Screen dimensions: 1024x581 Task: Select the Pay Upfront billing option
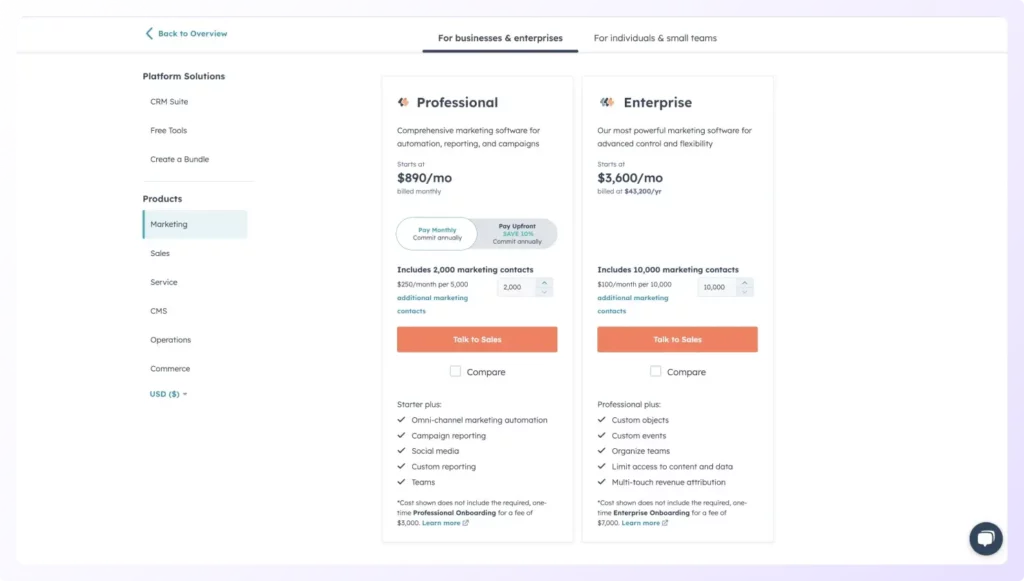[517, 234]
